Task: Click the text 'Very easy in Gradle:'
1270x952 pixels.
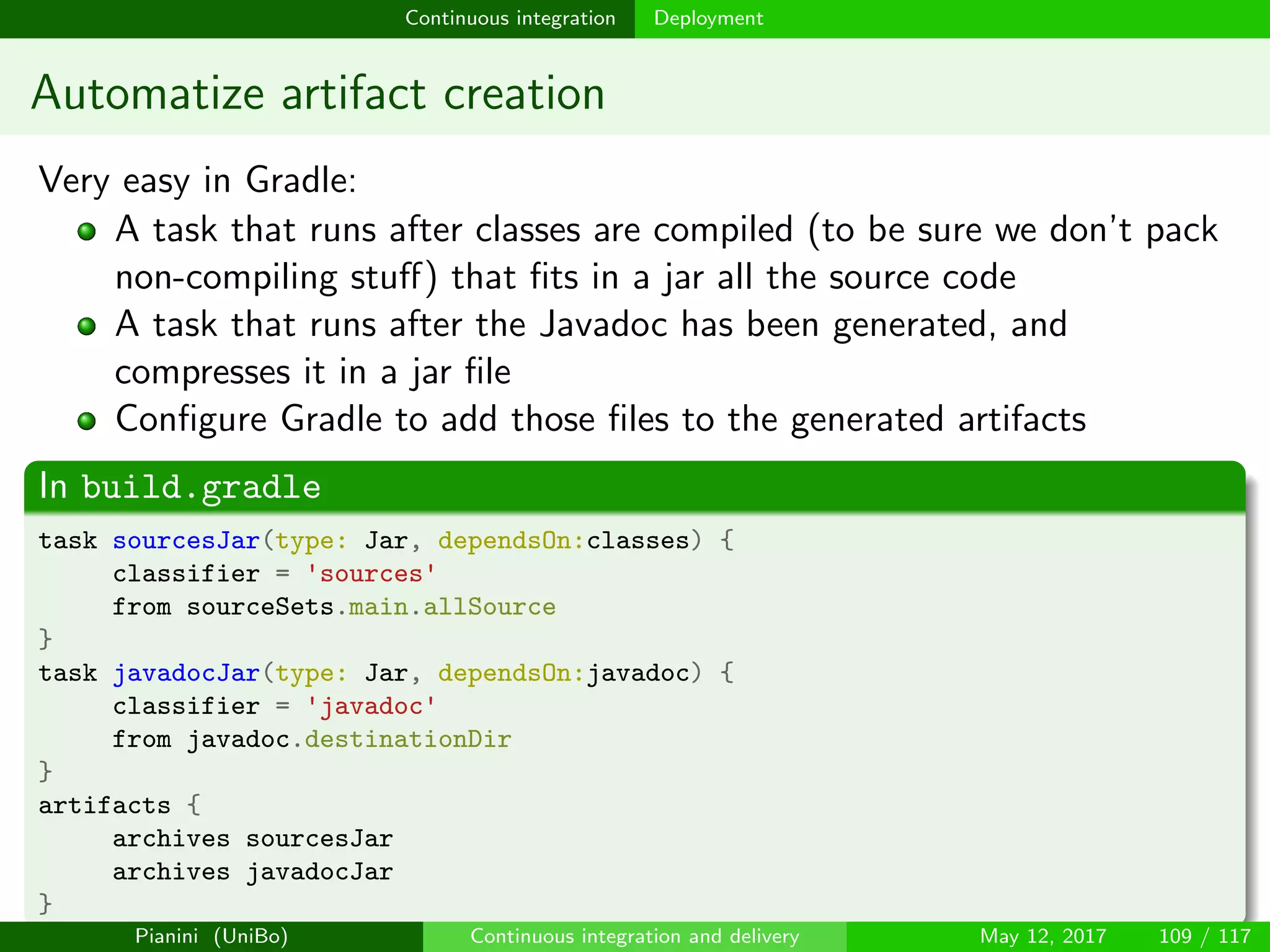Action: tap(198, 180)
